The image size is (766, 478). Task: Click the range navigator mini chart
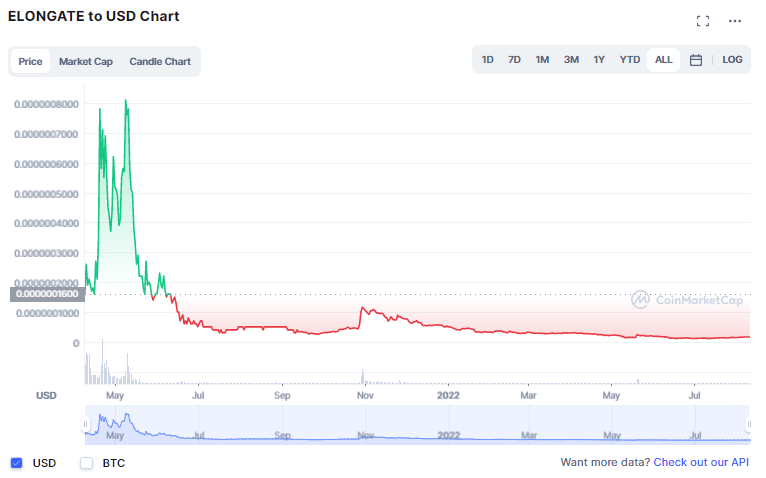[417, 425]
